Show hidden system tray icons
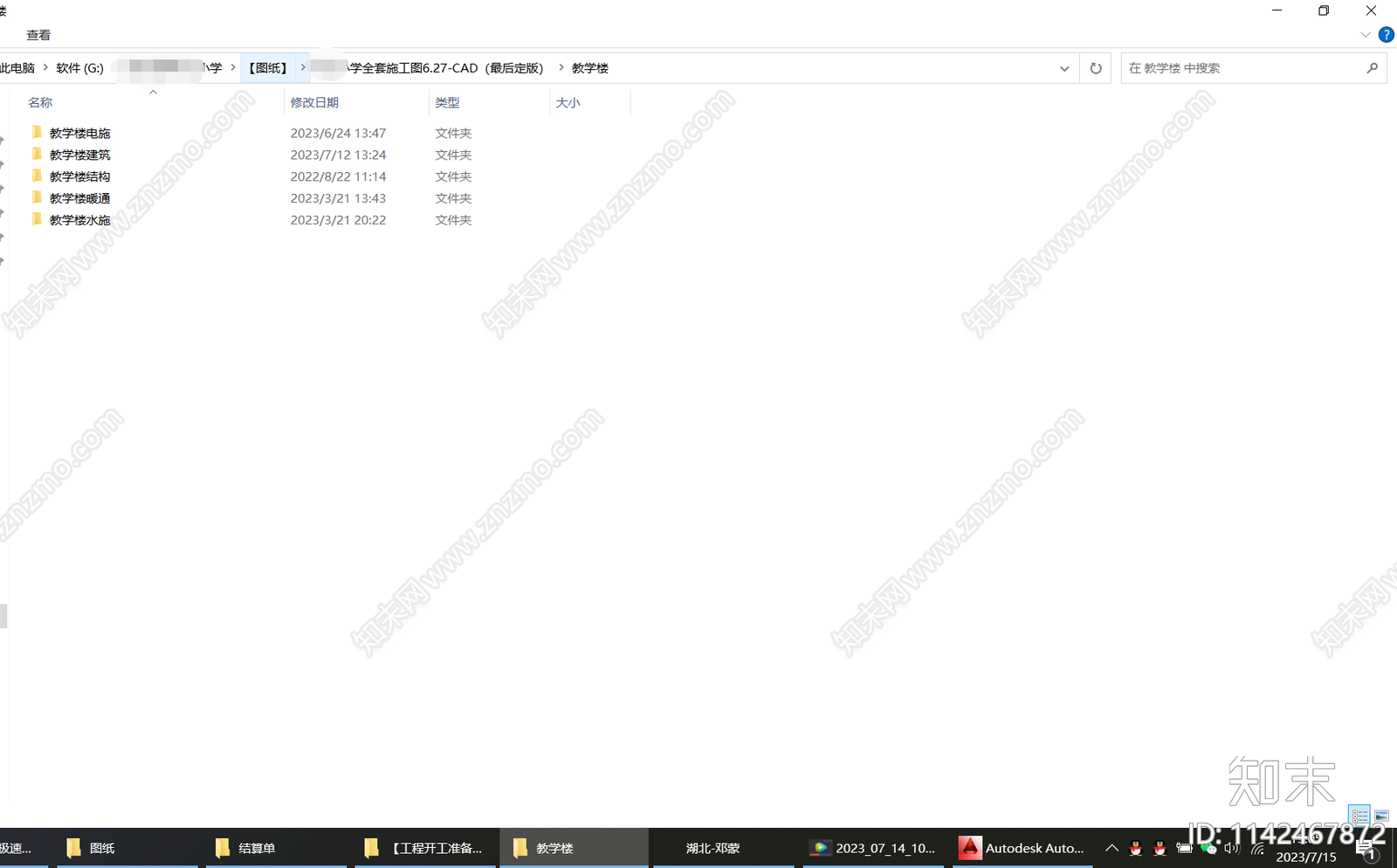Screen dimensions: 1397x868 pyautogui.click(x=1111, y=848)
